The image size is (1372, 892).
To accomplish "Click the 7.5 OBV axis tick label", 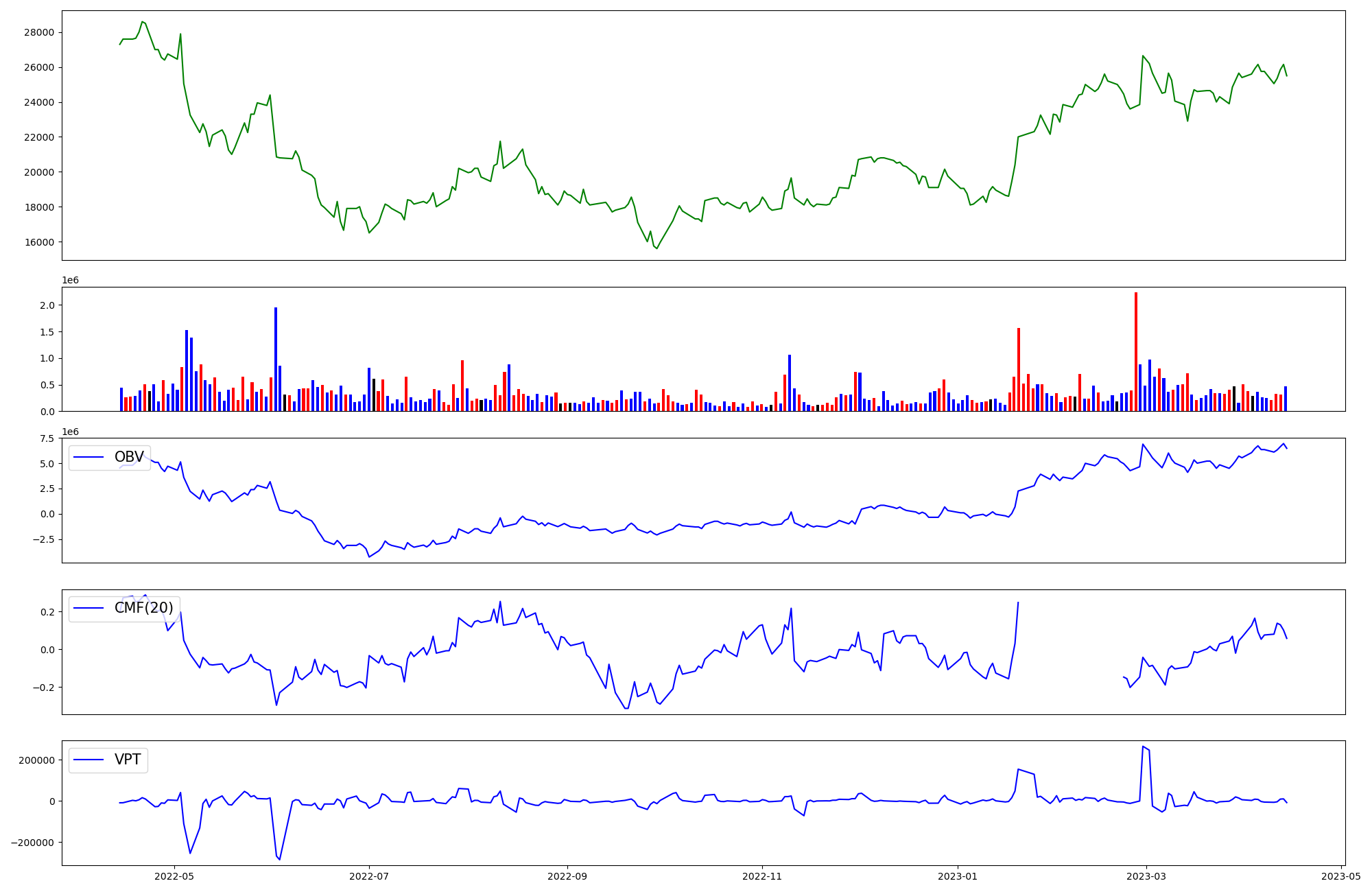I will (x=47, y=438).
